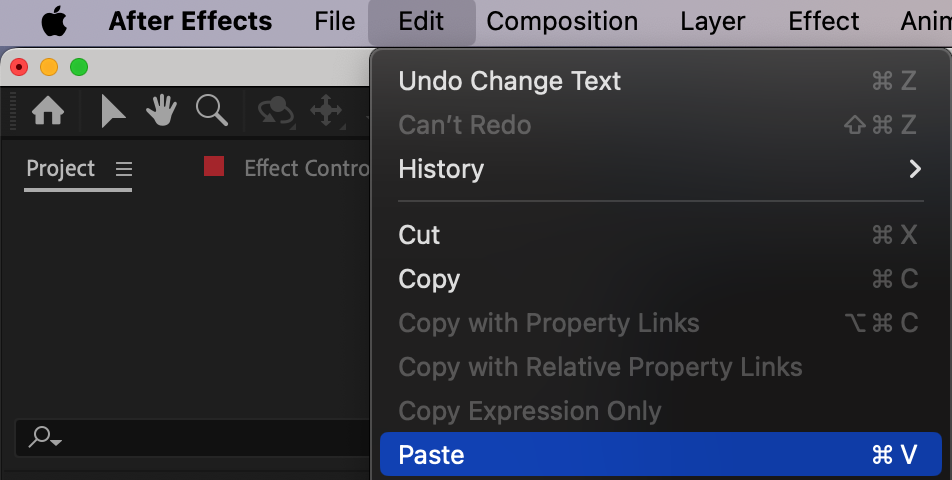The image size is (952, 480).
Task: Click the red label color swatch
Action: (x=214, y=166)
